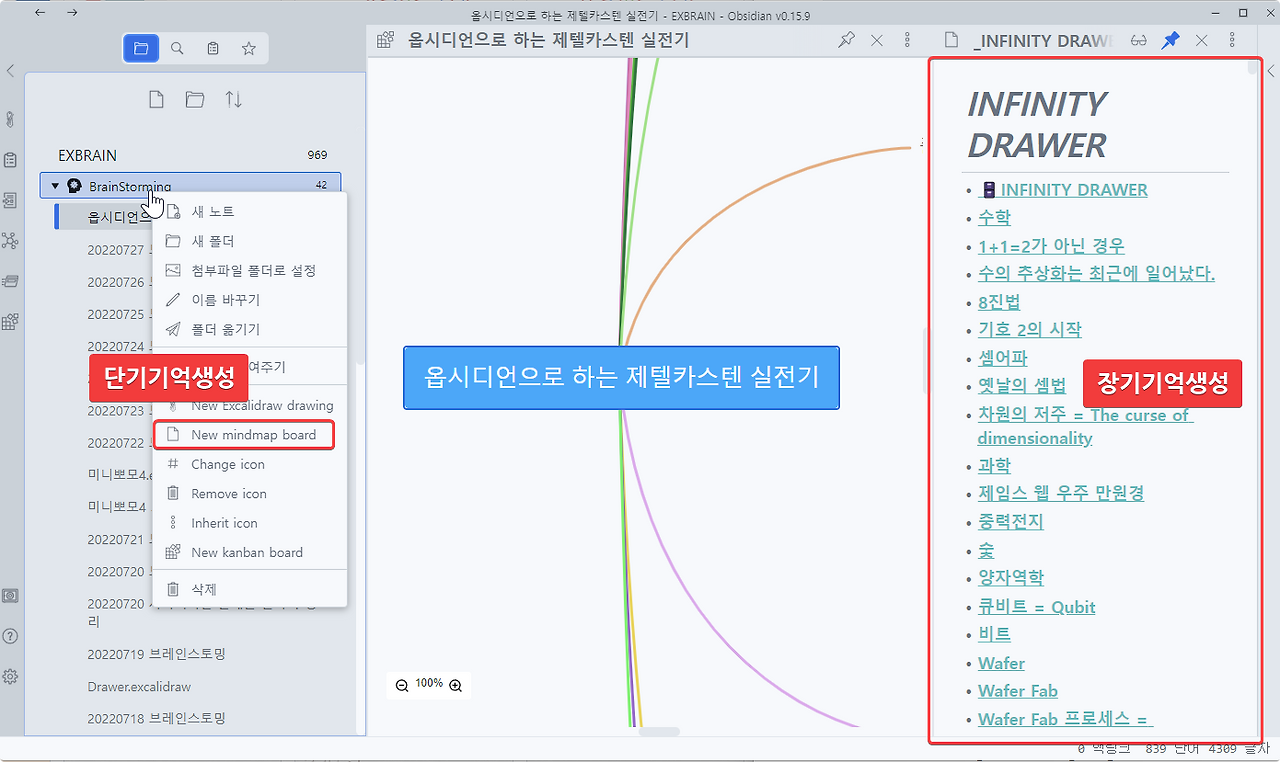Click the clipboard icon in the left ribbon
1280x762 pixels.
(10, 160)
